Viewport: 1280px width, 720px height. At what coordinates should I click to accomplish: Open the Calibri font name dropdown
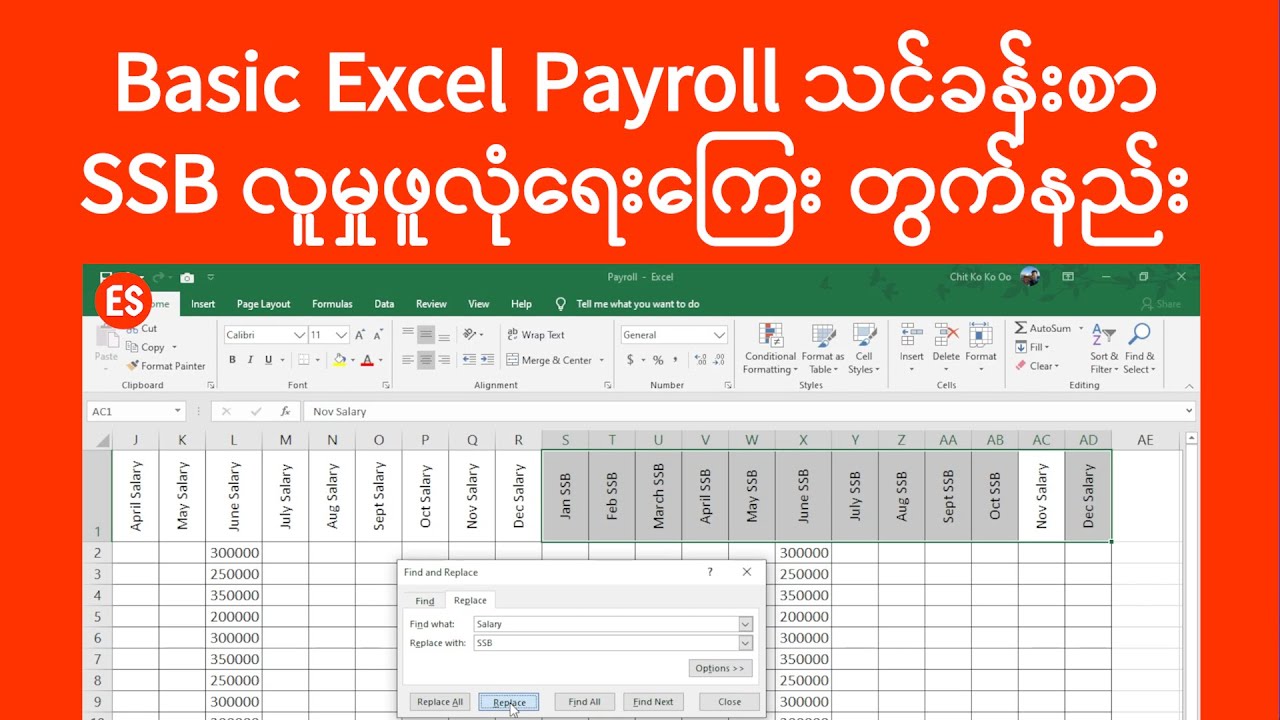[x=299, y=335]
